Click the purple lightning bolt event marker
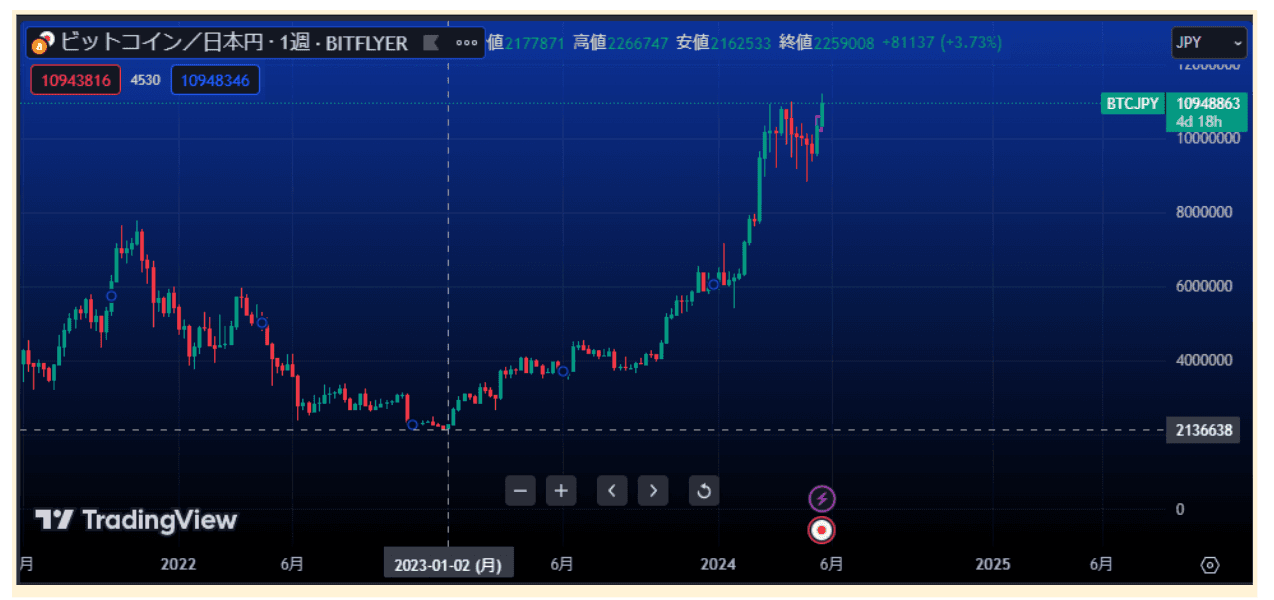1274x600 pixels. click(x=822, y=498)
